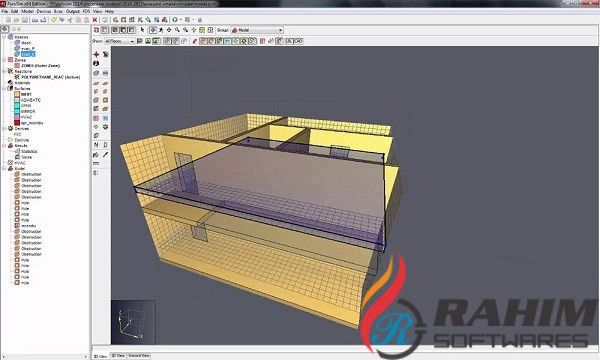Viewport: 600px width, 360px height.
Task: Select POLYURETHANE_REAC (Active) reaction
Action: 51,77
